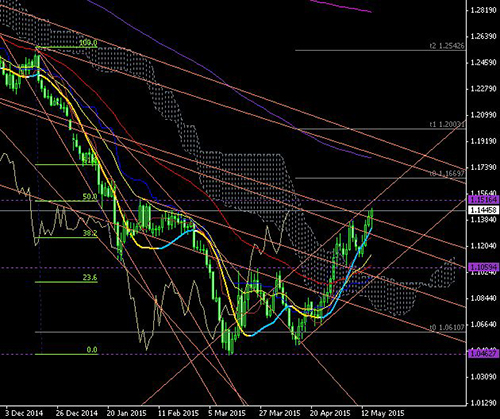Click the 1.01290 price scale value
This screenshot has width=500, height=419.
(x=483, y=403)
